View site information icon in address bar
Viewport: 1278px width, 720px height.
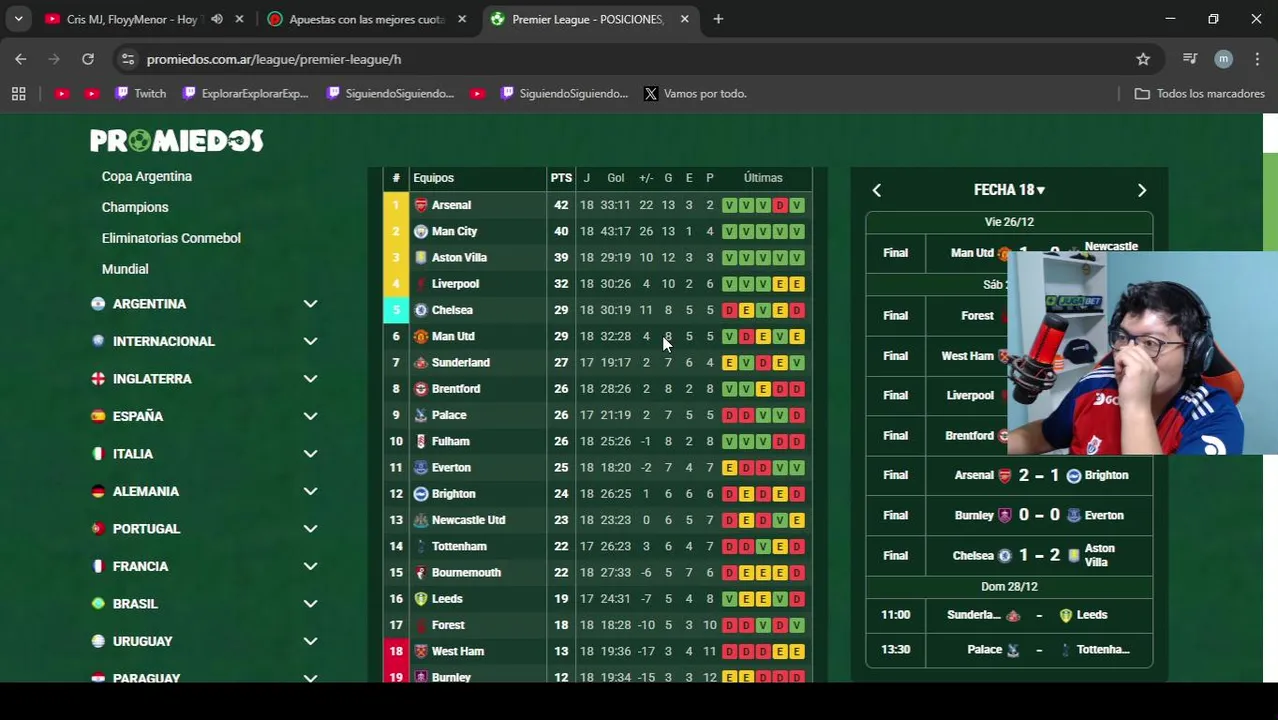(127, 59)
